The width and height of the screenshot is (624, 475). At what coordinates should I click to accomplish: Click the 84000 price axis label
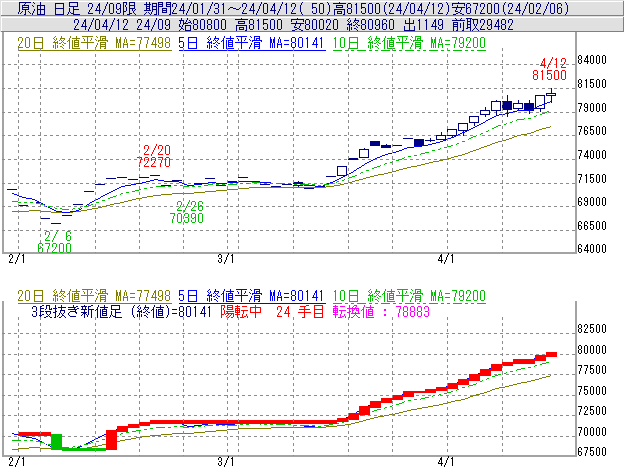(592, 60)
